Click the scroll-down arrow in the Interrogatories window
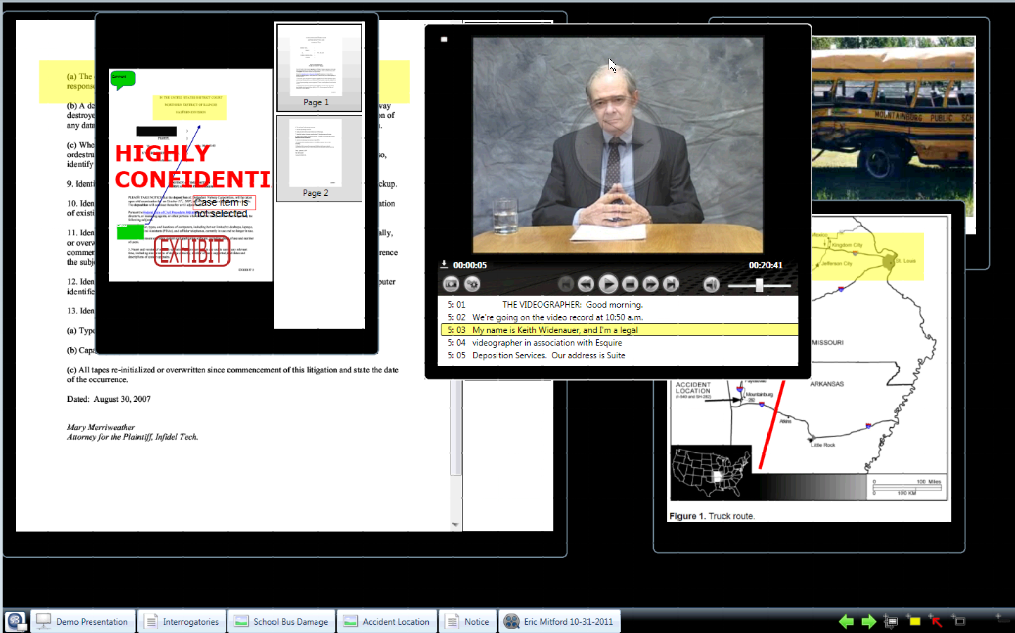The width and height of the screenshot is (1015, 633). click(x=456, y=525)
